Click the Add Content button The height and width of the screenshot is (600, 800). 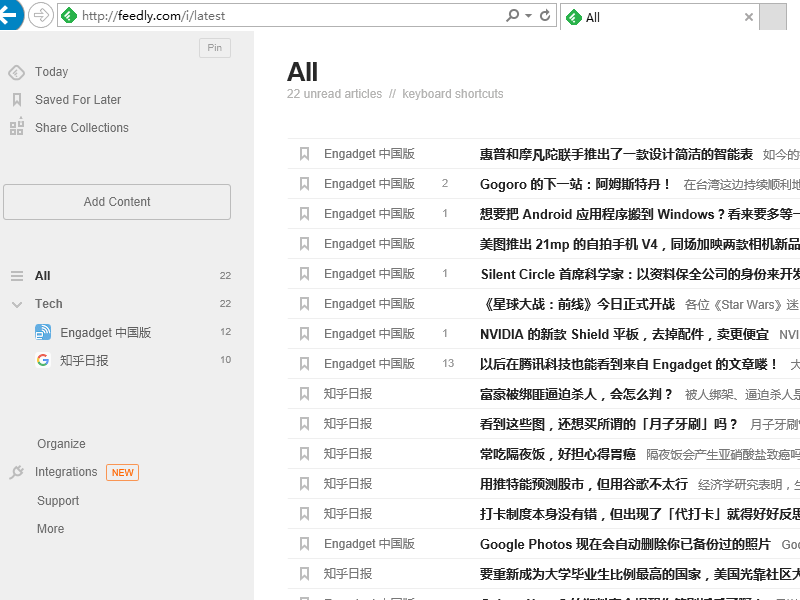click(x=117, y=202)
